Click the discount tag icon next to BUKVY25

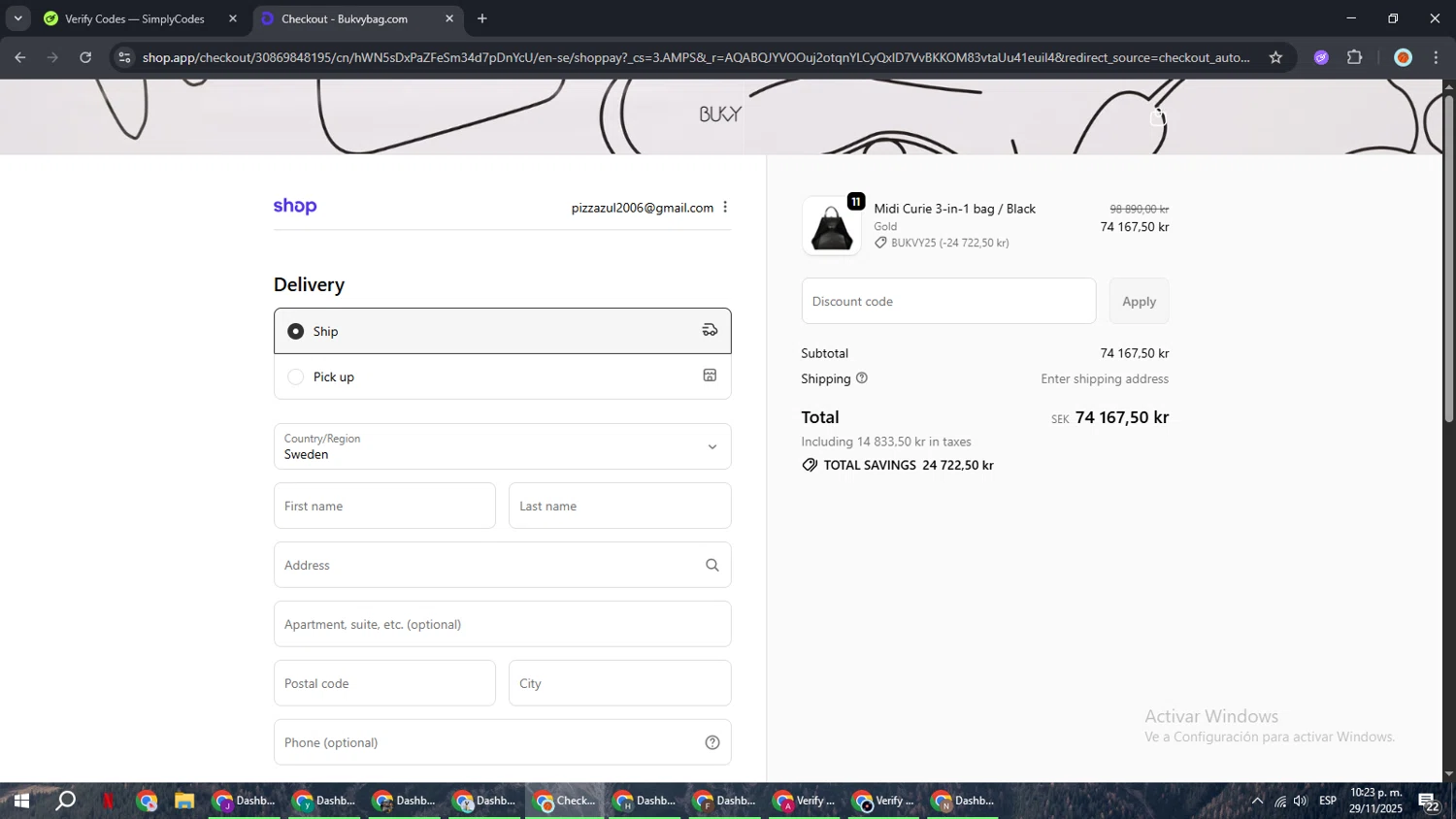880,243
